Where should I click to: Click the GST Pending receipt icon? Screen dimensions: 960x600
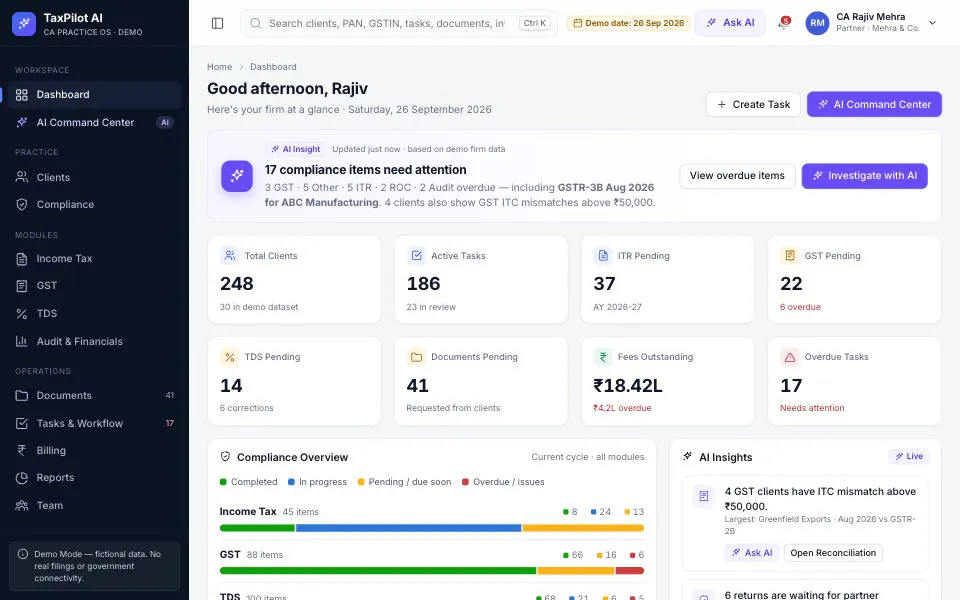pyautogui.click(x=790, y=255)
